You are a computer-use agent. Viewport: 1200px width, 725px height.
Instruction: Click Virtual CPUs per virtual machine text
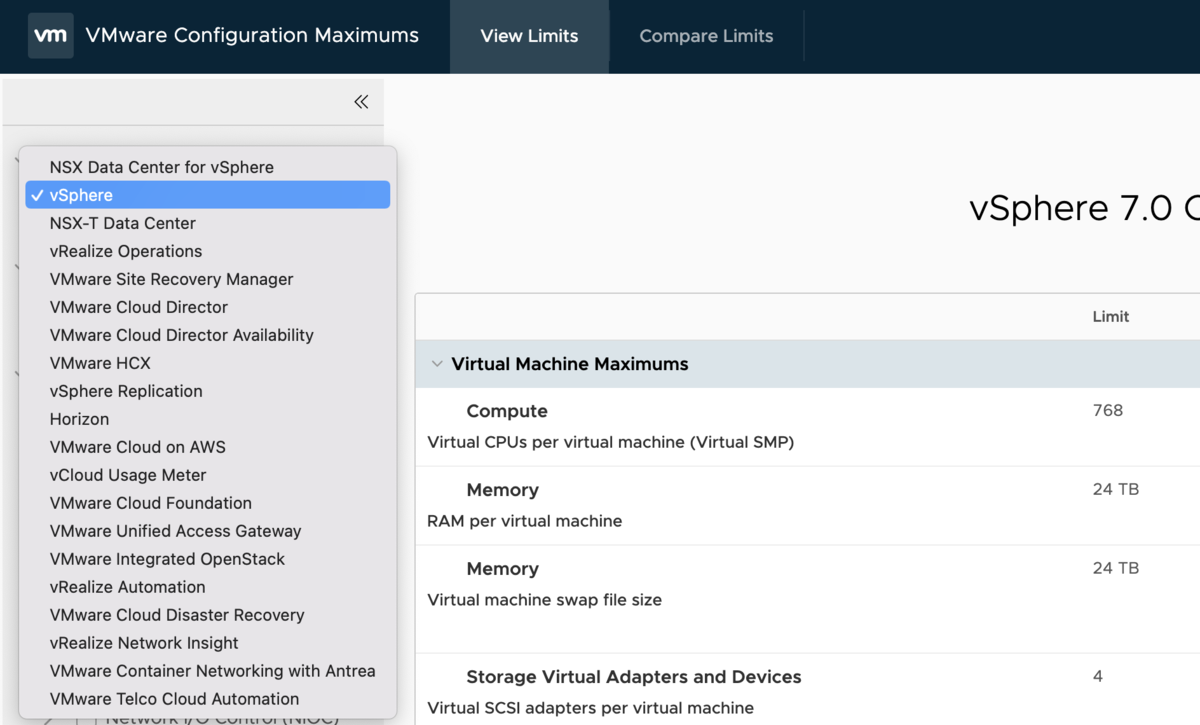(x=610, y=442)
